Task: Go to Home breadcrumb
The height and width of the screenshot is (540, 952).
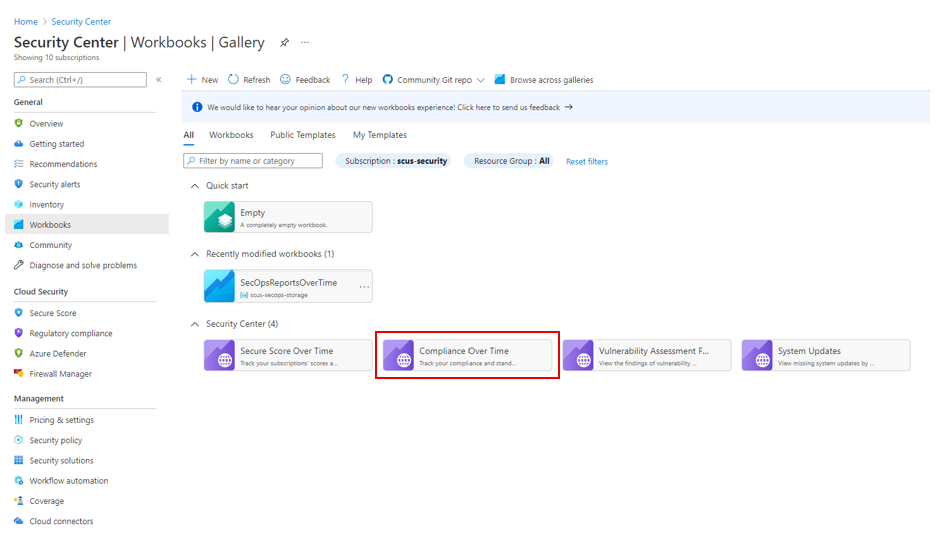Action: click(26, 21)
